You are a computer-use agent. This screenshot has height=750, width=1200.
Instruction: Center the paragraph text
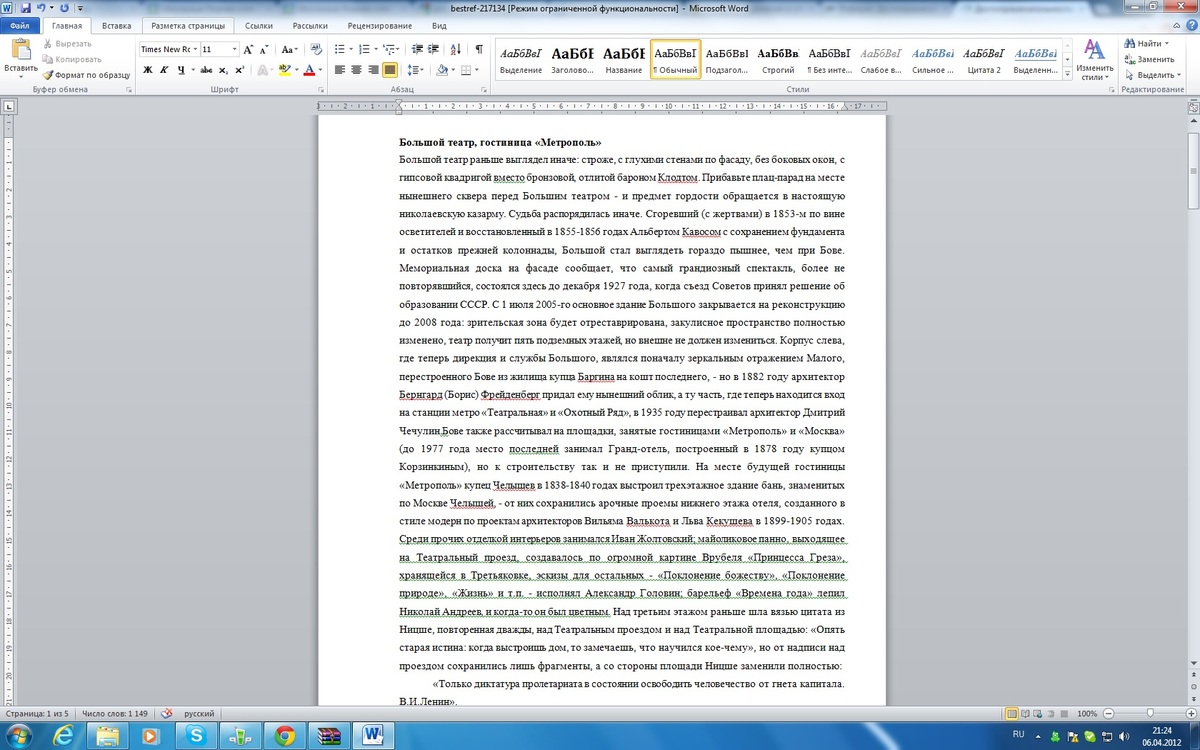pos(356,70)
